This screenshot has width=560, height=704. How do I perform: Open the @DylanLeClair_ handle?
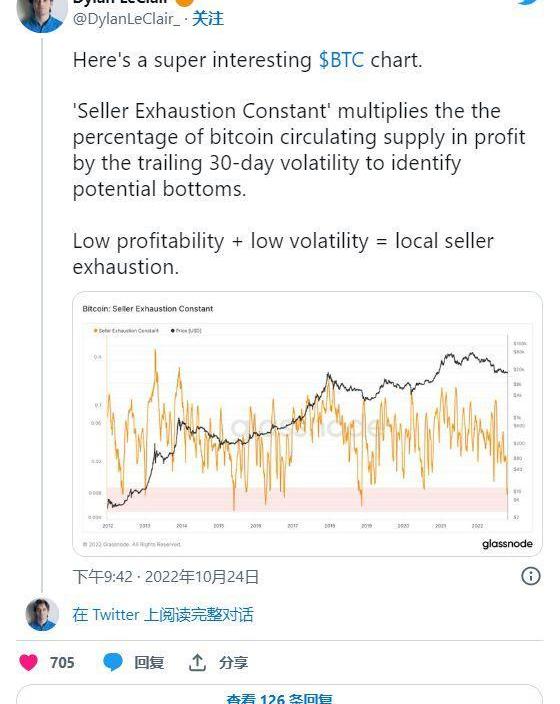pos(126,19)
